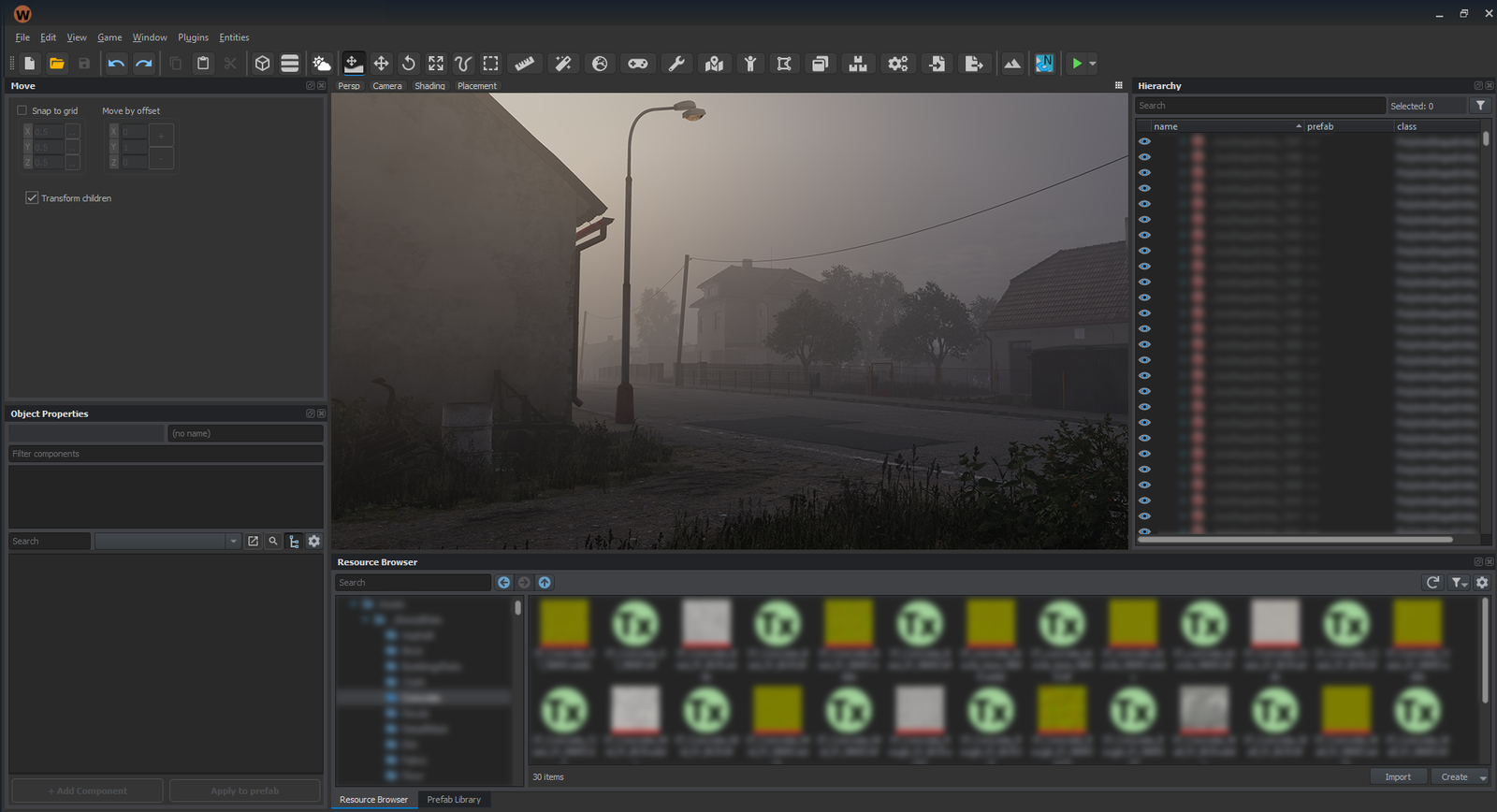Sort Hierarchy by name column

(x=1227, y=126)
